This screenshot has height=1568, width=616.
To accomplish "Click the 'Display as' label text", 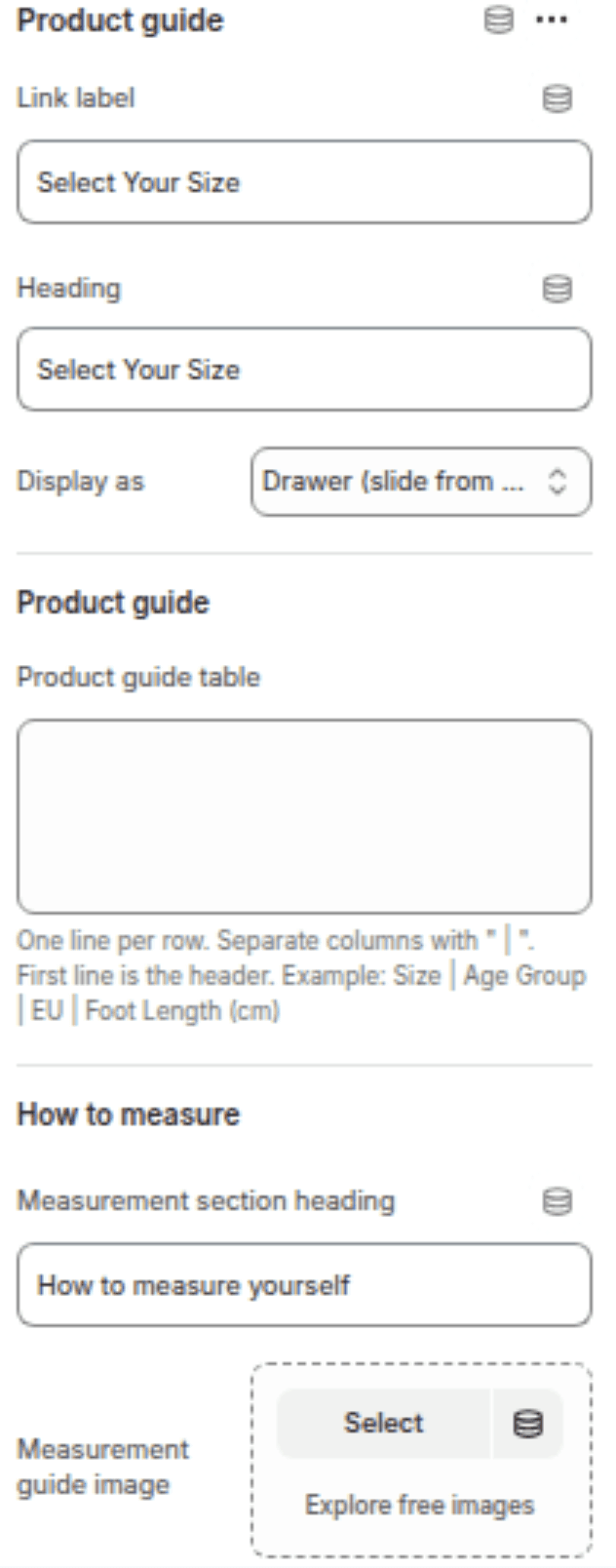I will tap(81, 482).
